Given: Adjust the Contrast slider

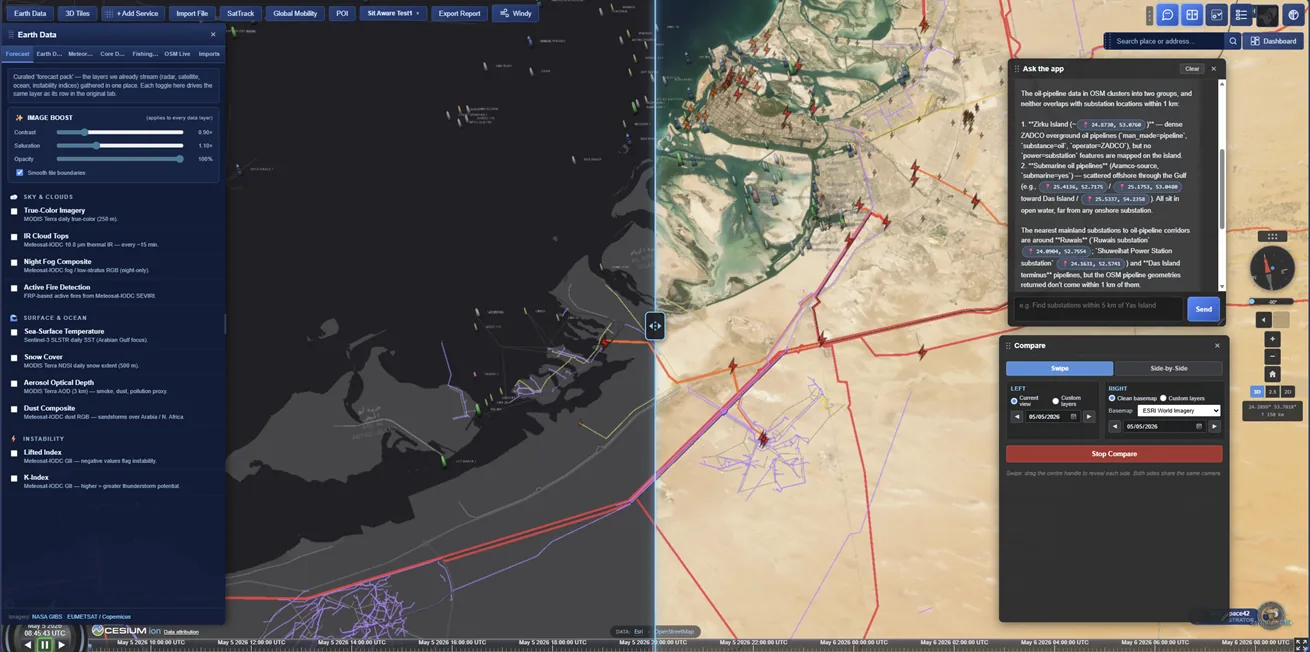Looking at the screenshot, I should (x=120, y=132).
